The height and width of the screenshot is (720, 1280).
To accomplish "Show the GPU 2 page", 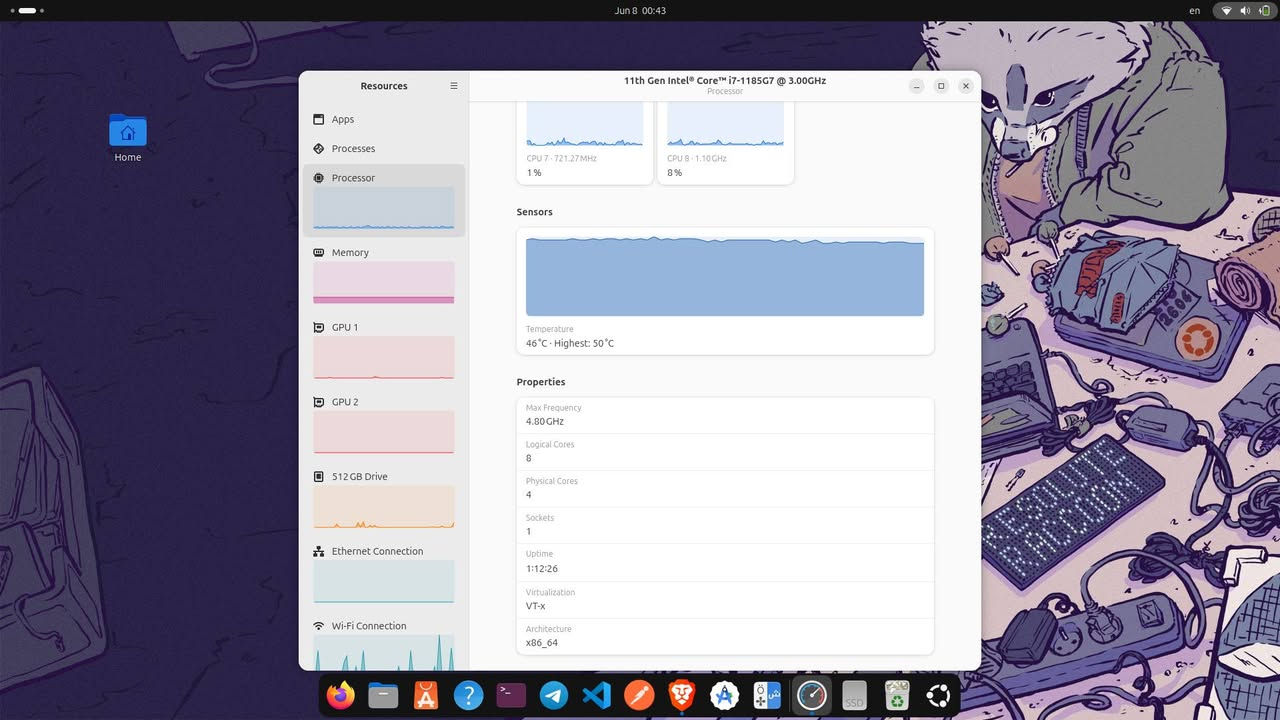I will click(x=384, y=424).
